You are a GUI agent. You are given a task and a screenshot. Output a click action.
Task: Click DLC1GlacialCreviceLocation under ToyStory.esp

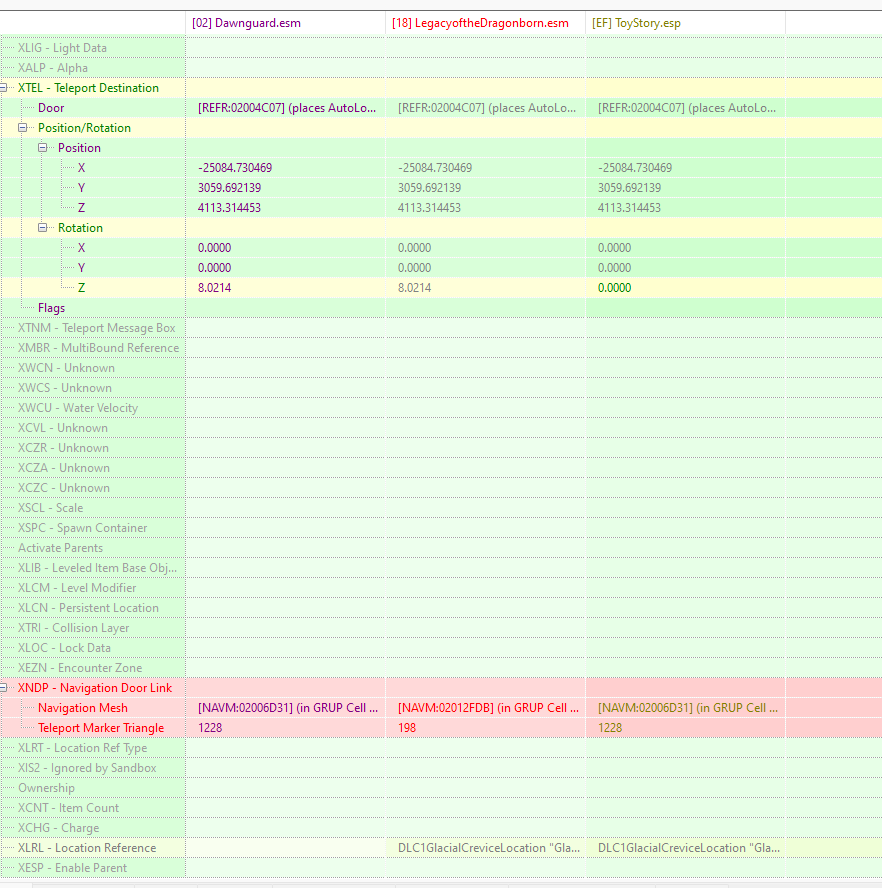pyautogui.click(x=689, y=848)
